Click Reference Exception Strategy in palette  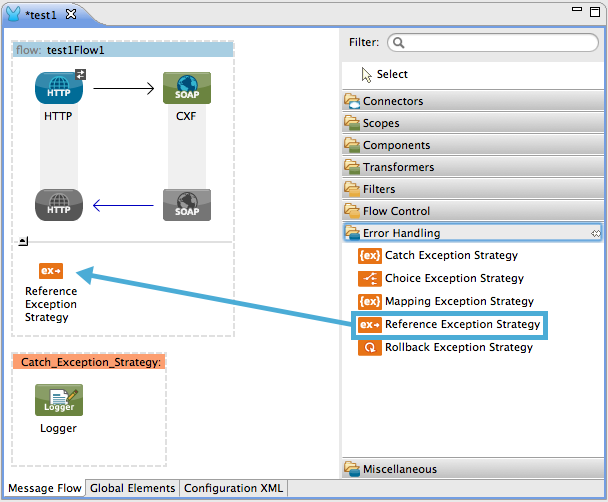pos(461,324)
